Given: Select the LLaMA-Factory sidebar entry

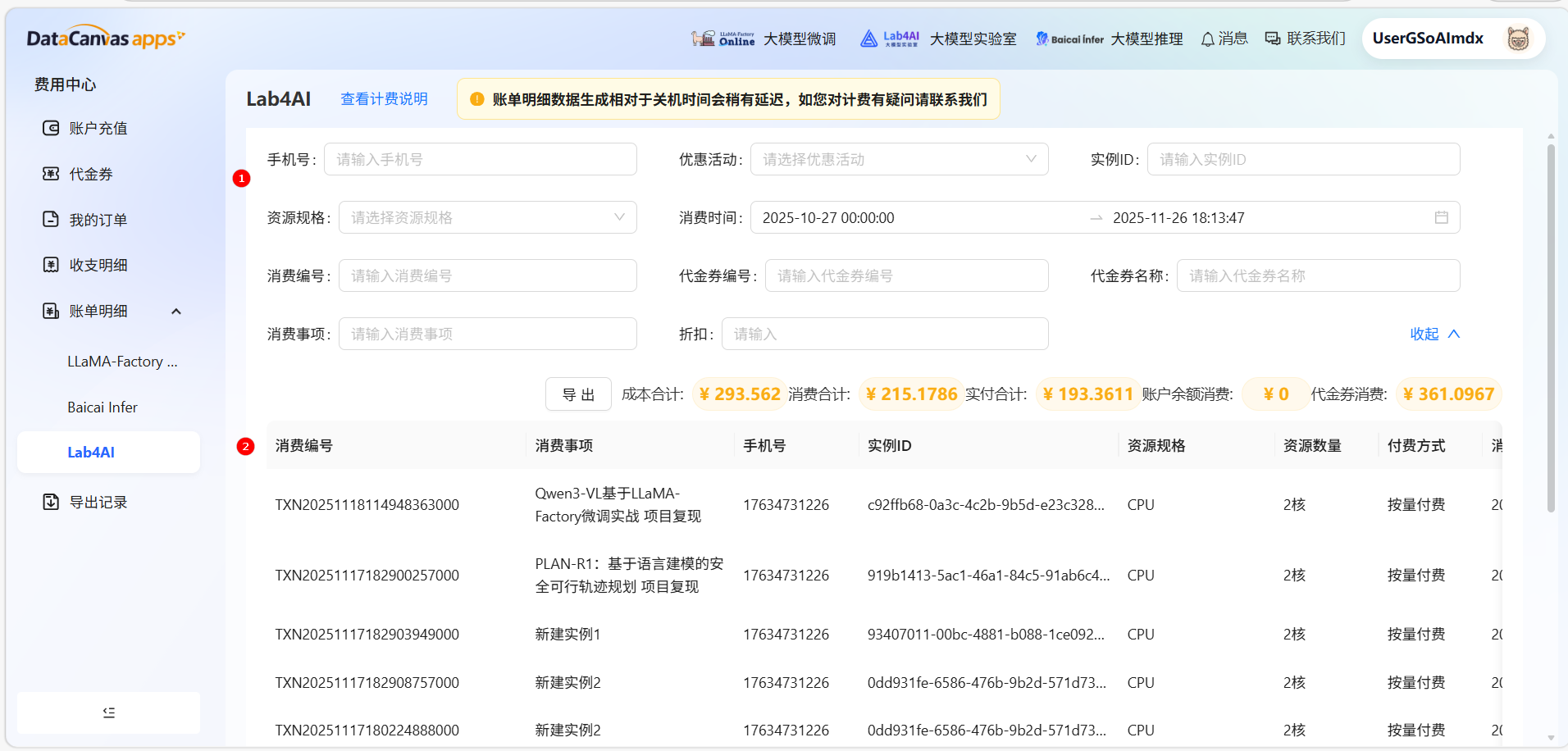Looking at the screenshot, I should tap(121, 361).
